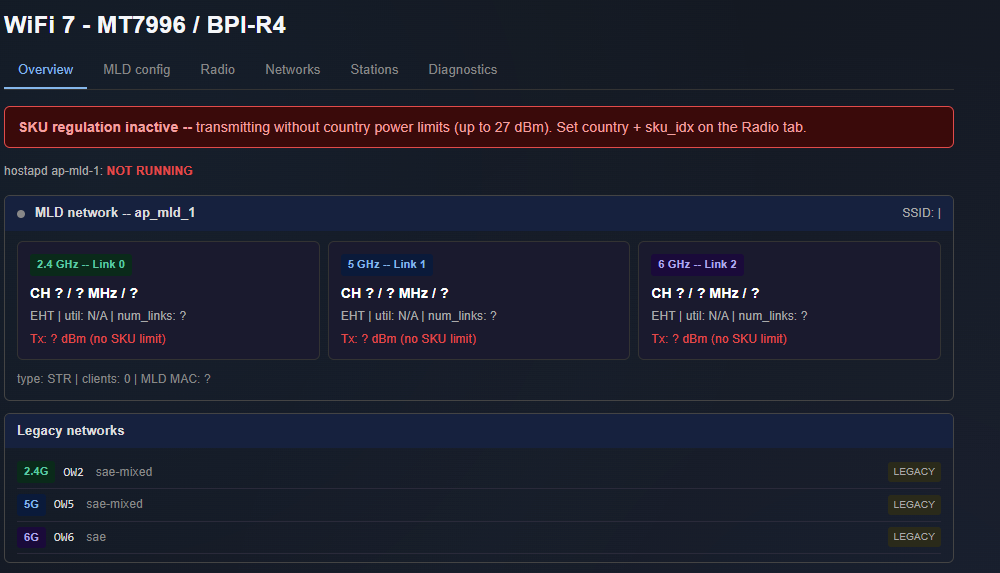Screen dimensions: 1000x573
Task: Switch to the Overview tab
Action: click(x=45, y=70)
